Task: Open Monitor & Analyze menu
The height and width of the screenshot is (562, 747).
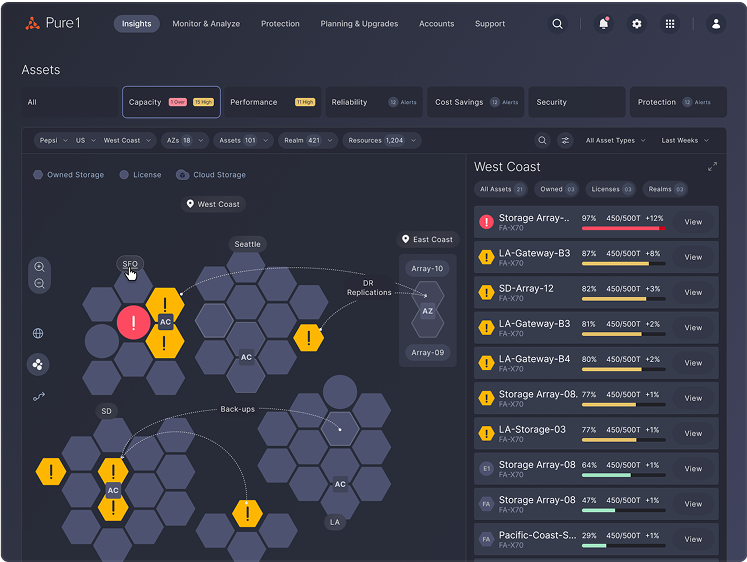Action: [206, 24]
